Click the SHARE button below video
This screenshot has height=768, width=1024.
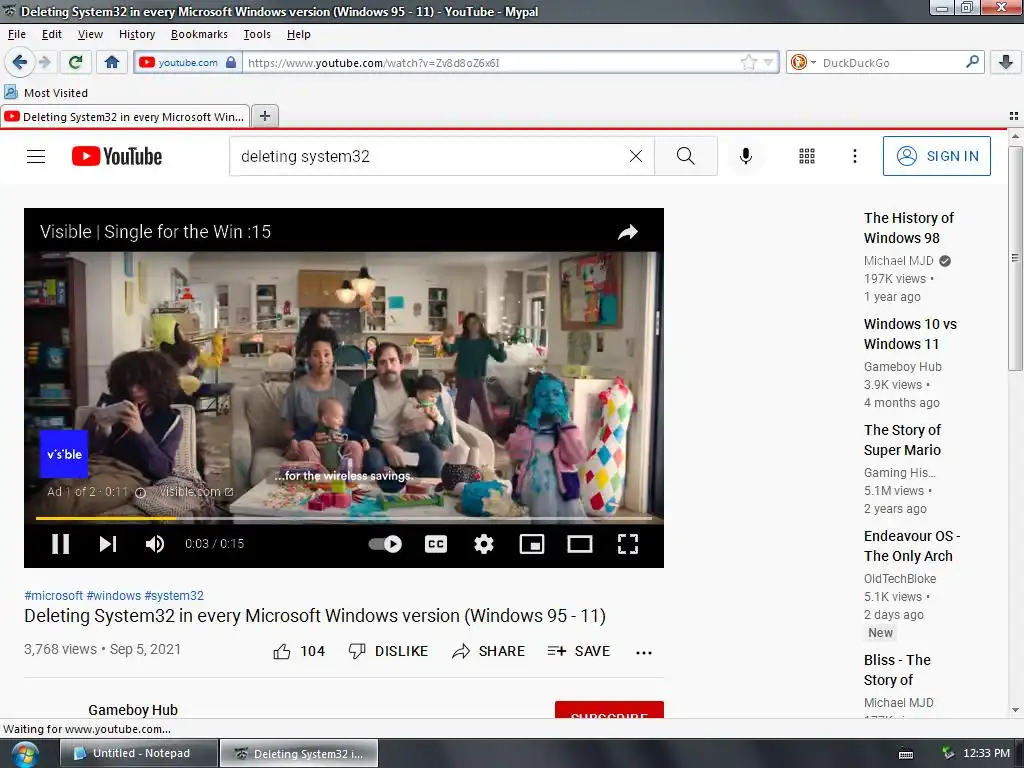pos(488,651)
